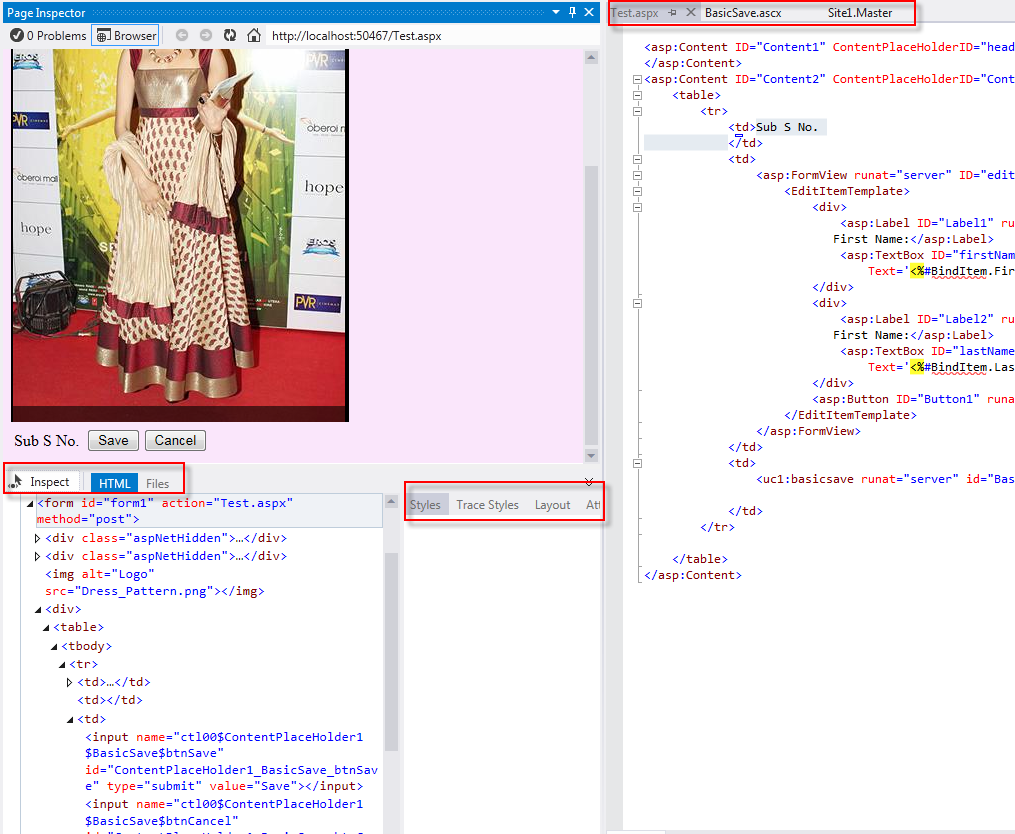Collapse the asp:FormView code region

coord(637,175)
